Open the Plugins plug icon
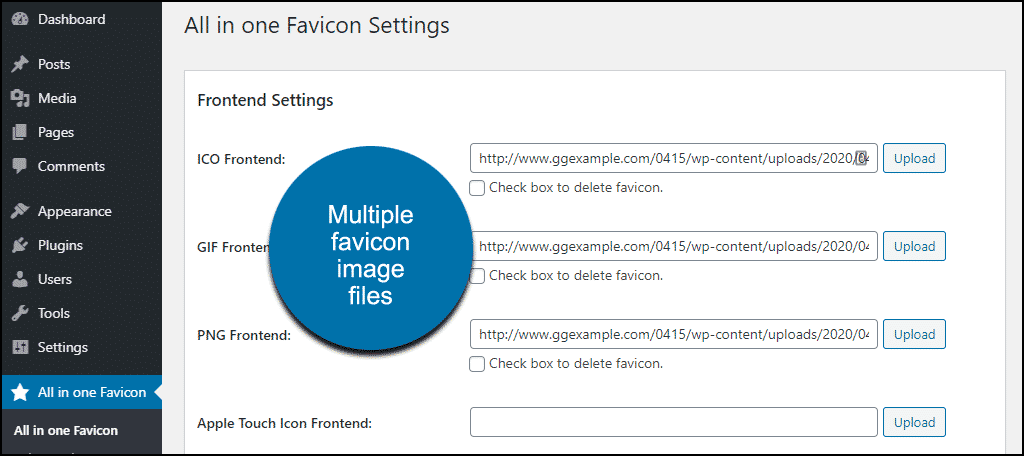This screenshot has height=456, width=1024. (20, 246)
